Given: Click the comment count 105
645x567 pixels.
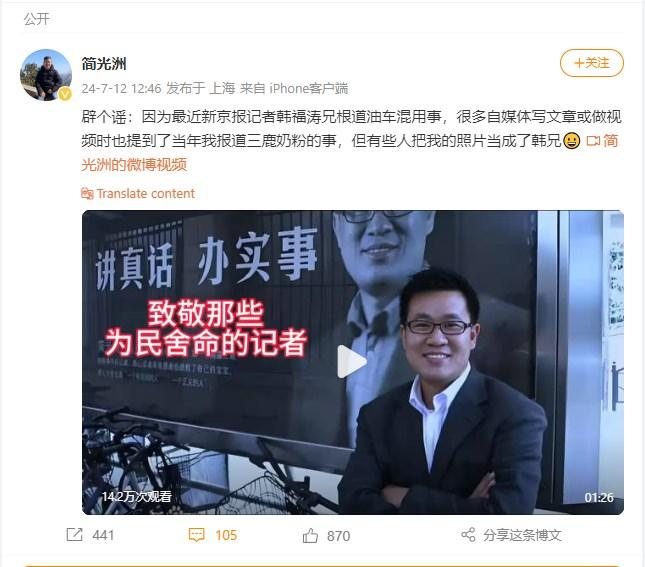Looking at the screenshot, I should pyautogui.click(x=226, y=535).
